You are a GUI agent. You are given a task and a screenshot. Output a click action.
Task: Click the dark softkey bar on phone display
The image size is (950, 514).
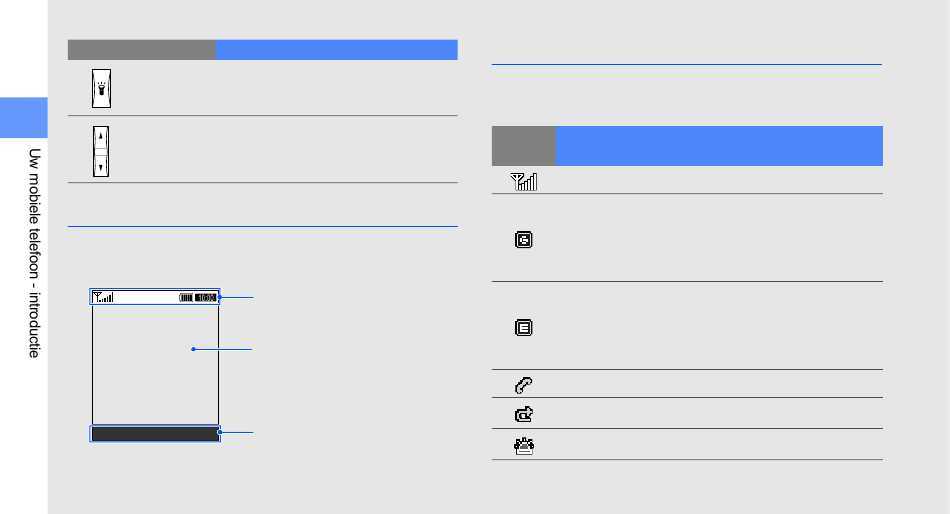(x=155, y=433)
